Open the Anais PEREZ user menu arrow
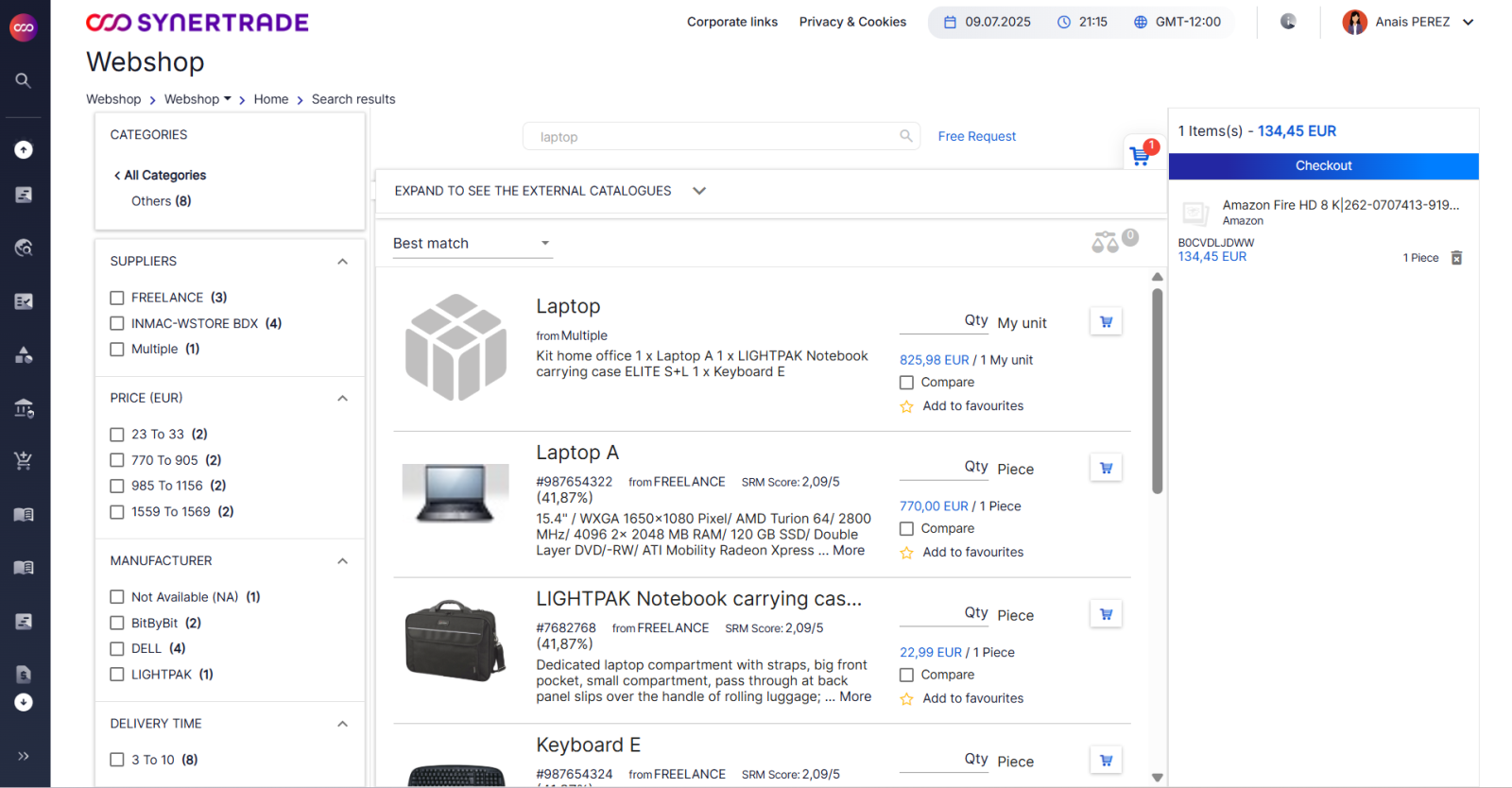Screen dimensions: 1512x788 (x=1468, y=22)
